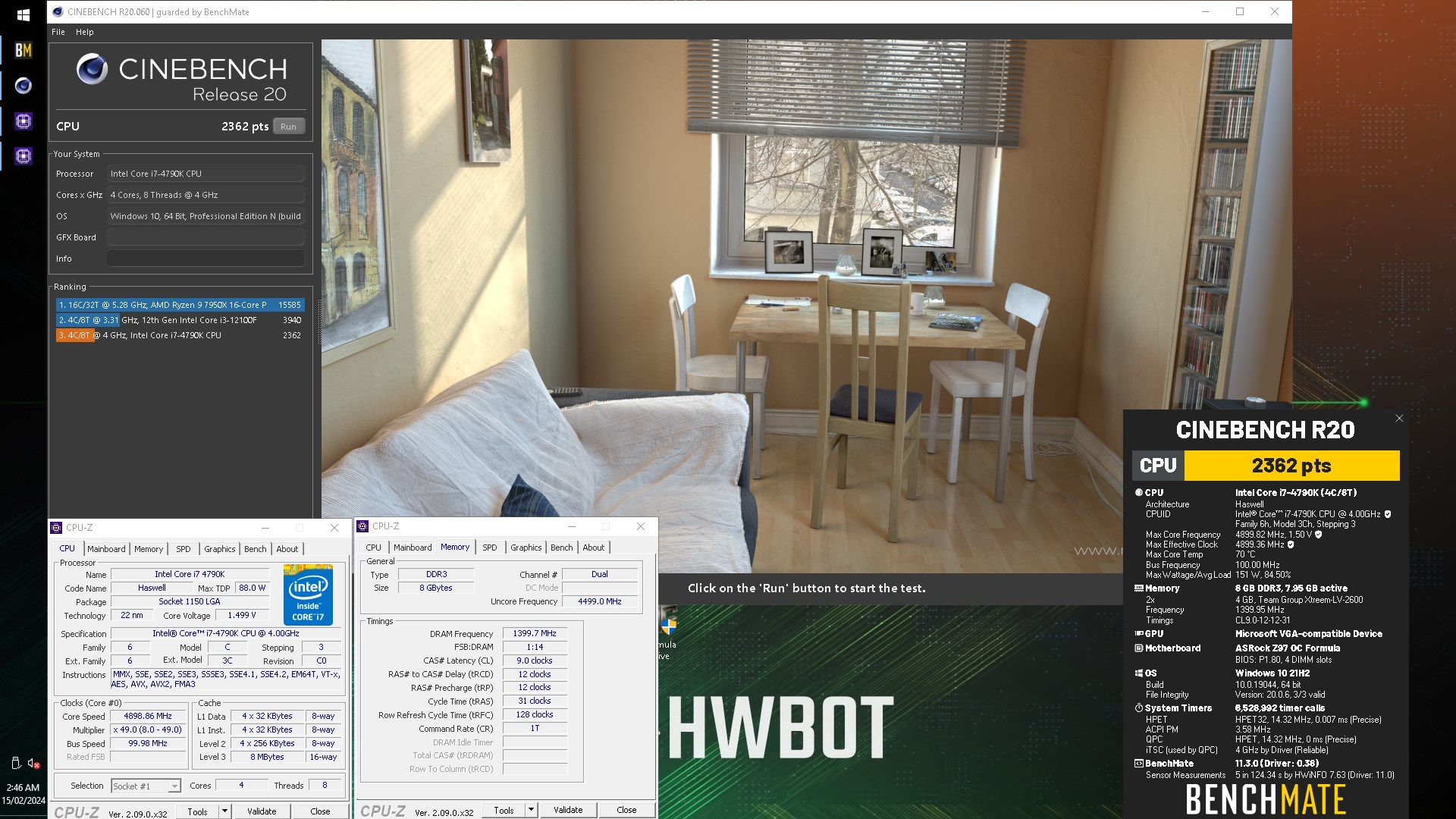Switch to CPU tab in right CPU-Z
The height and width of the screenshot is (819, 1456).
pos(374,548)
